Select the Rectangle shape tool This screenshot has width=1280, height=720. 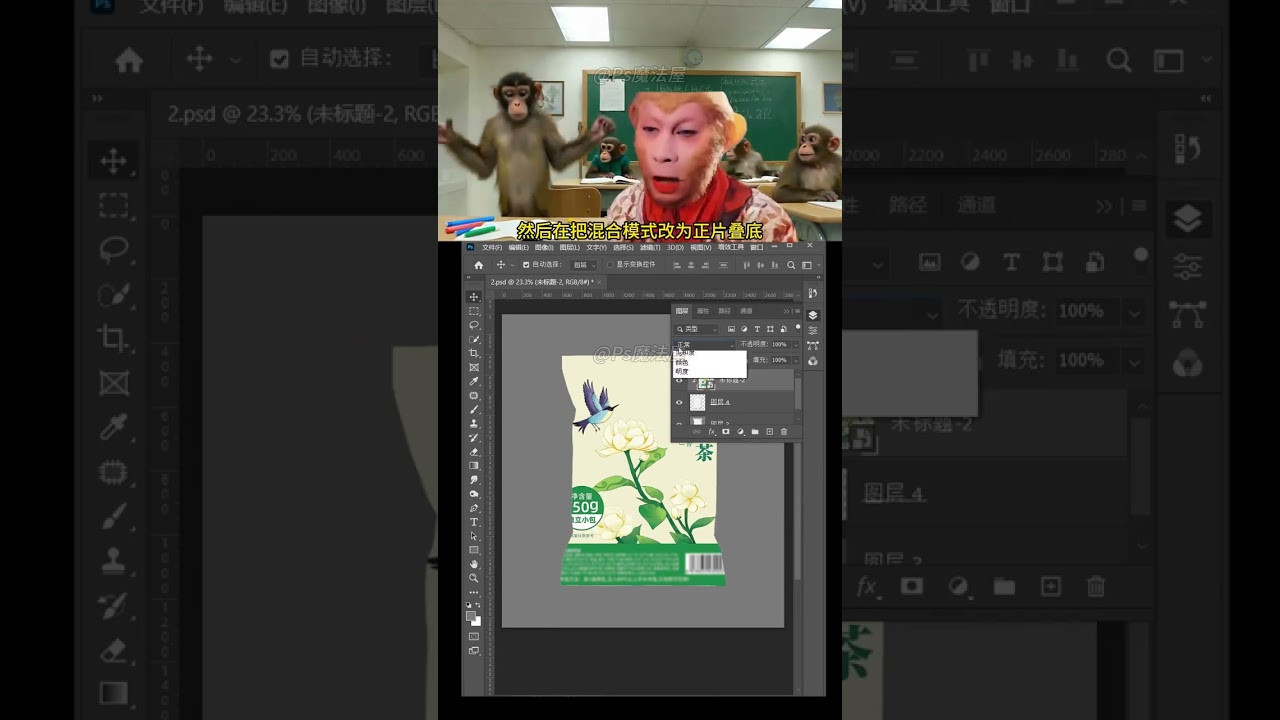click(474, 550)
